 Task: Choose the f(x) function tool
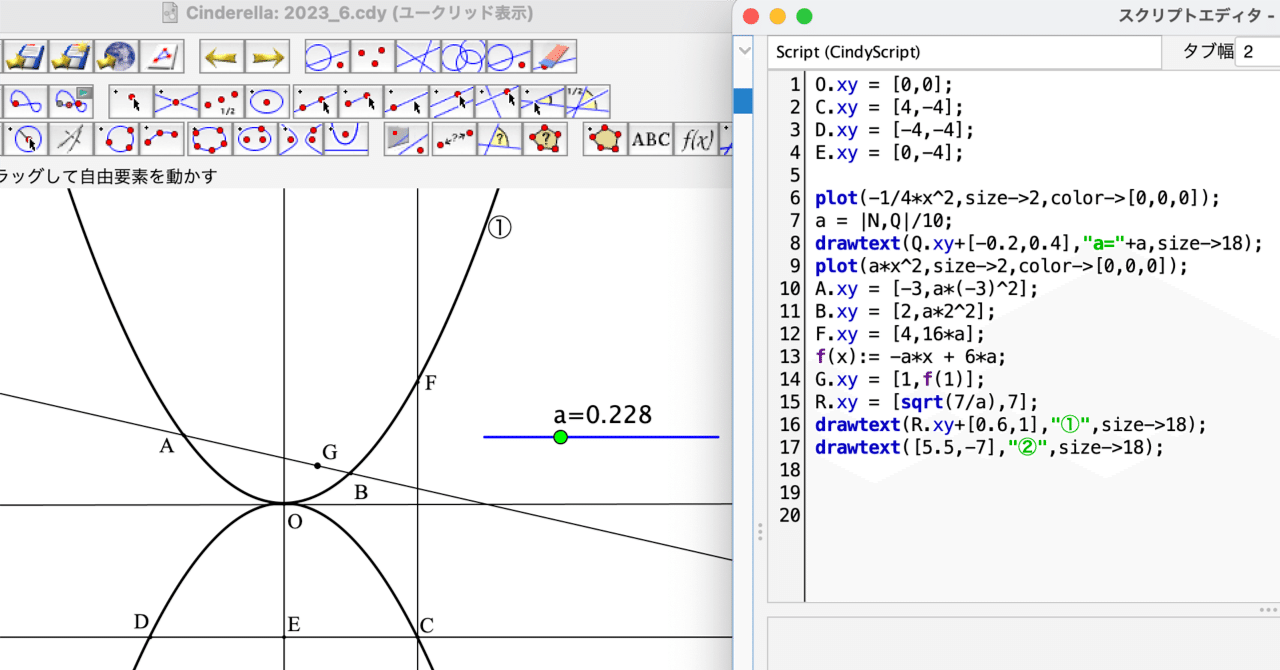click(696, 138)
